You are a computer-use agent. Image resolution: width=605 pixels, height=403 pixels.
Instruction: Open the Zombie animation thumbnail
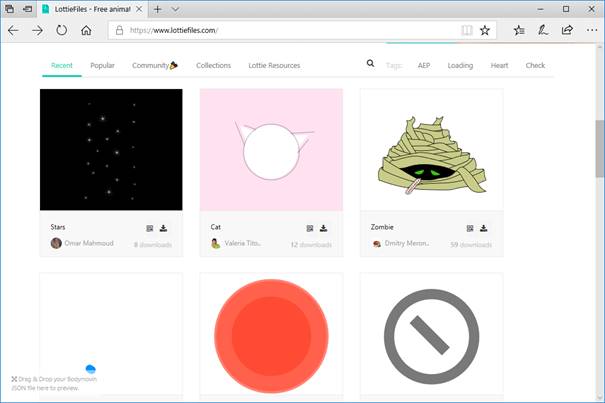(432, 149)
